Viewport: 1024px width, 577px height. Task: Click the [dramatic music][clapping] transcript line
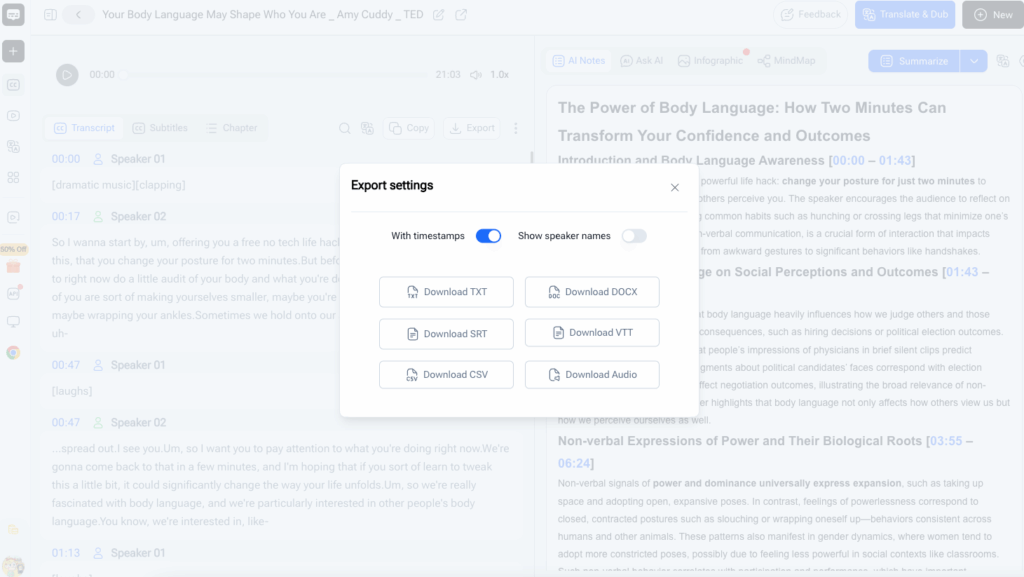click(118, 185)
